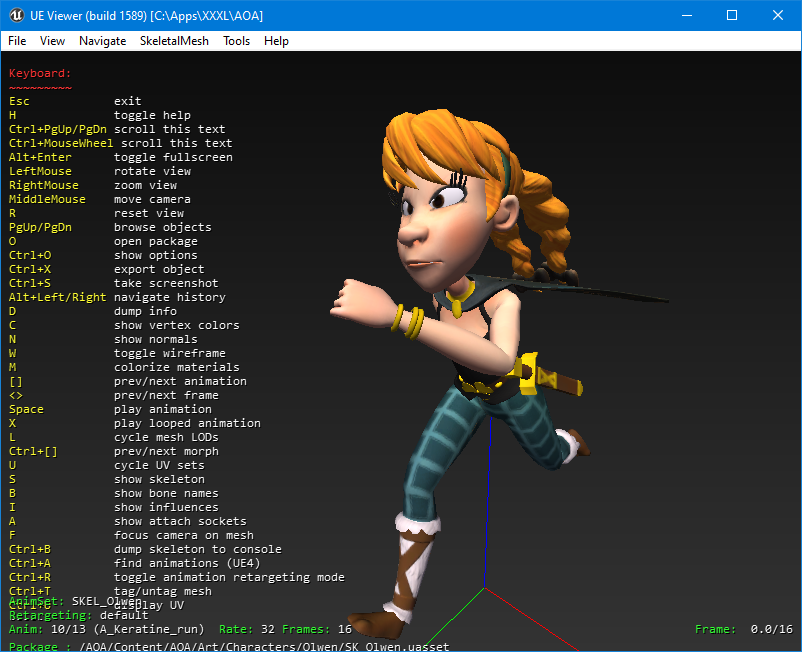Click the 'take screenshot' help entry
Screen dimensions: 802x652
coord(166,283)
